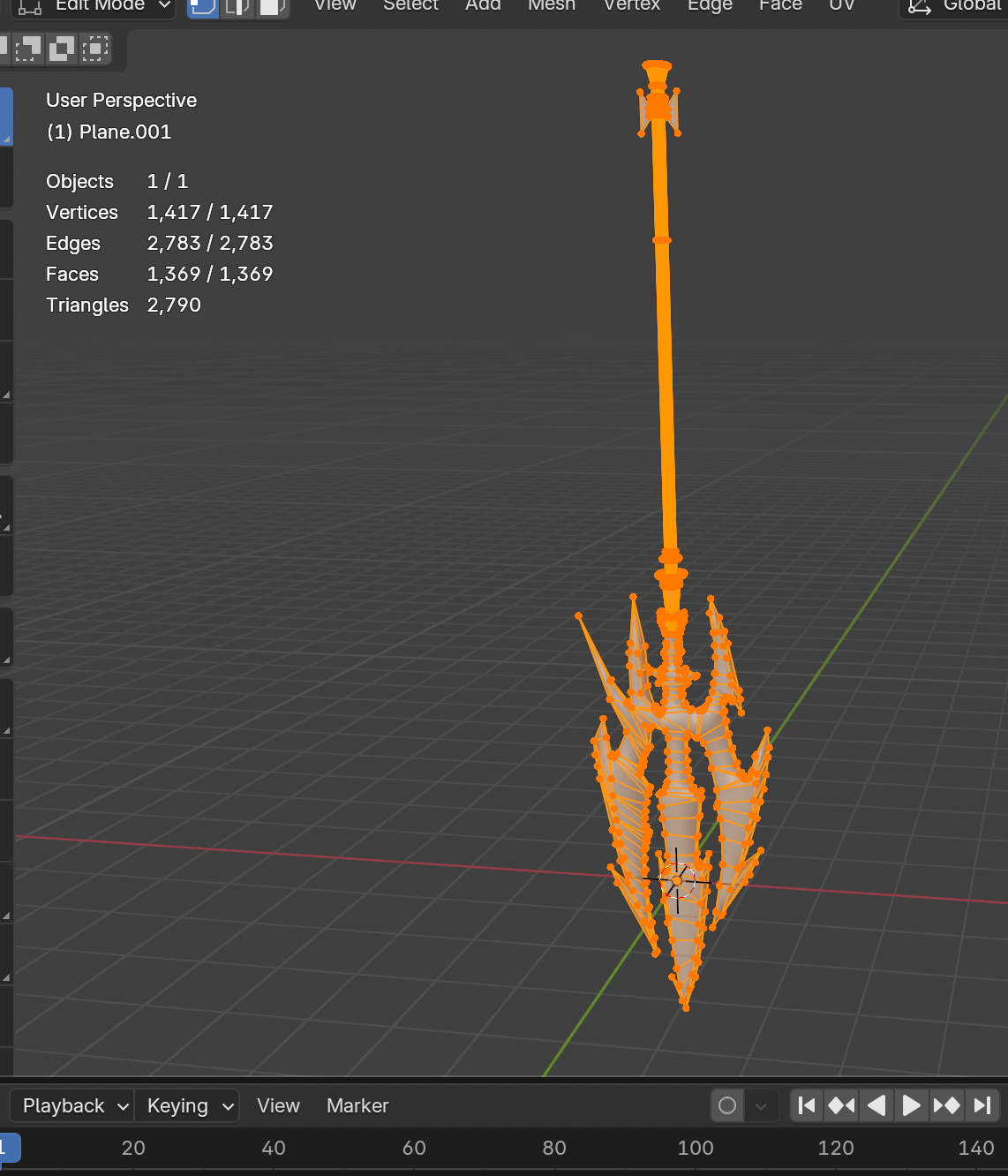The height and width of the screenshot is (1176, 1008).
Task: Open the Playback dropdown
Action: pyautogui.click(x=72, y=1105)
